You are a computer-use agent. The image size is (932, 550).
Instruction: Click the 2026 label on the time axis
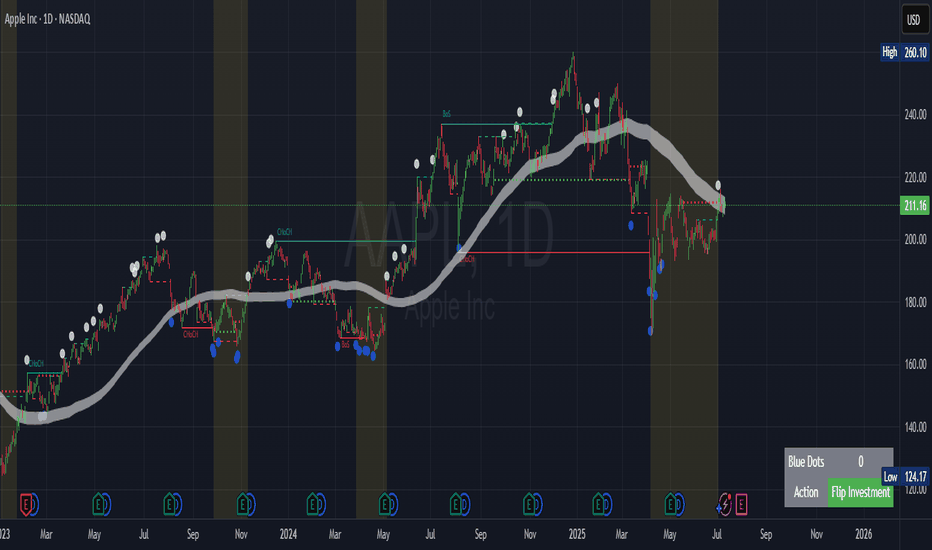coord(863,535)
